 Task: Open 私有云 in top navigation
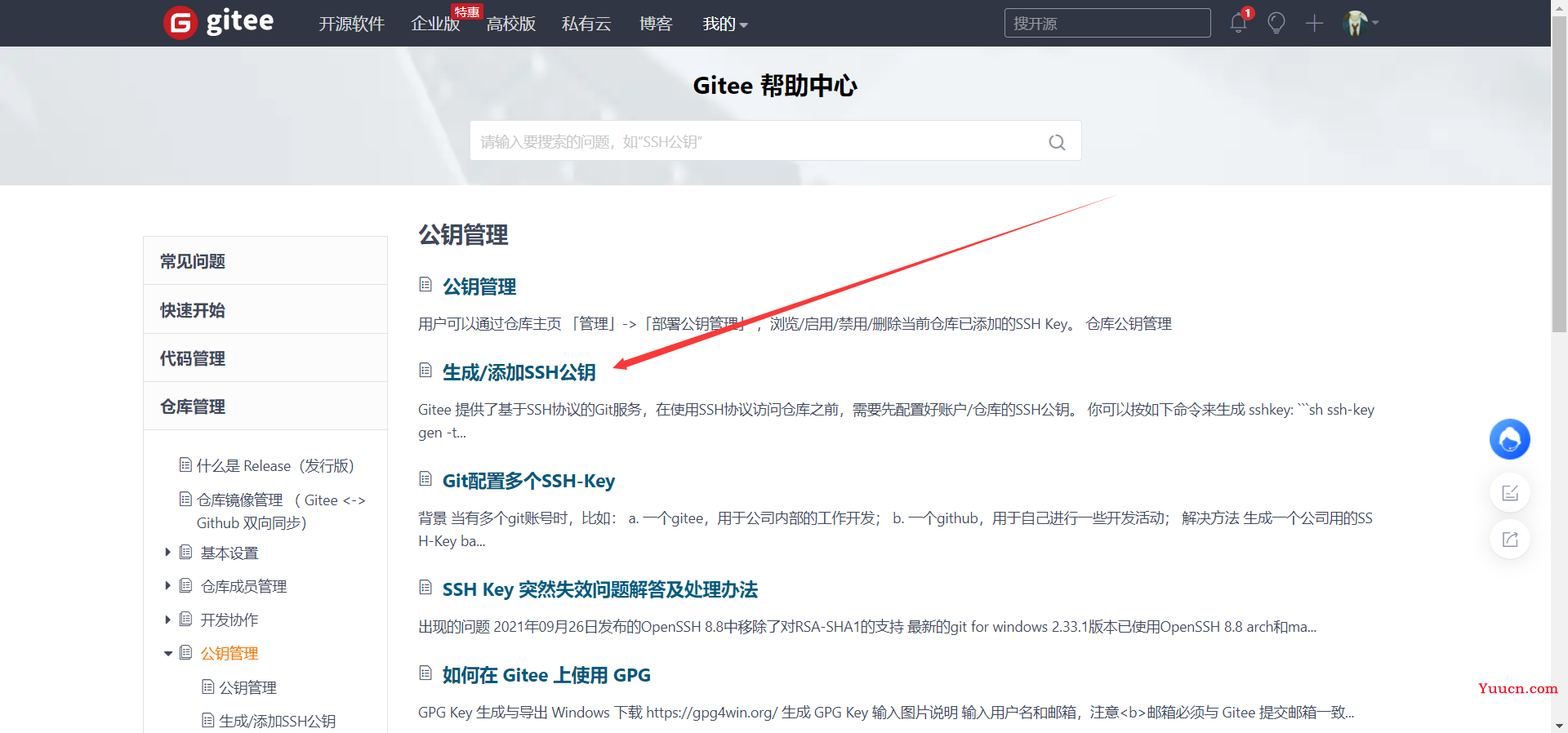coord(586,24)
